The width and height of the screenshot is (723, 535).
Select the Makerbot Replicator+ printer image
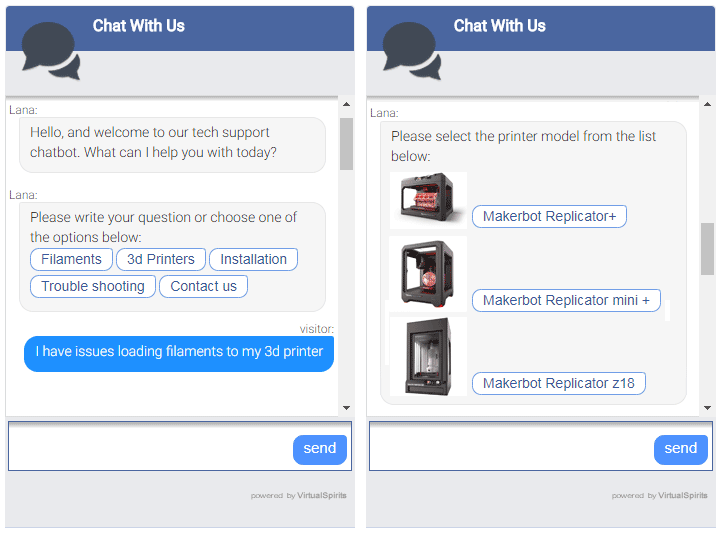pyautogui.click(x=428, y=200)
